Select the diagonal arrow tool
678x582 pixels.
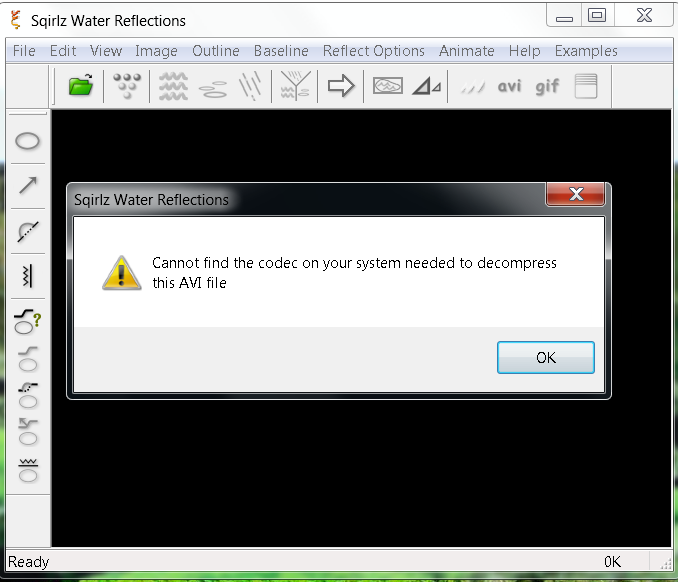tap(28, 185)
